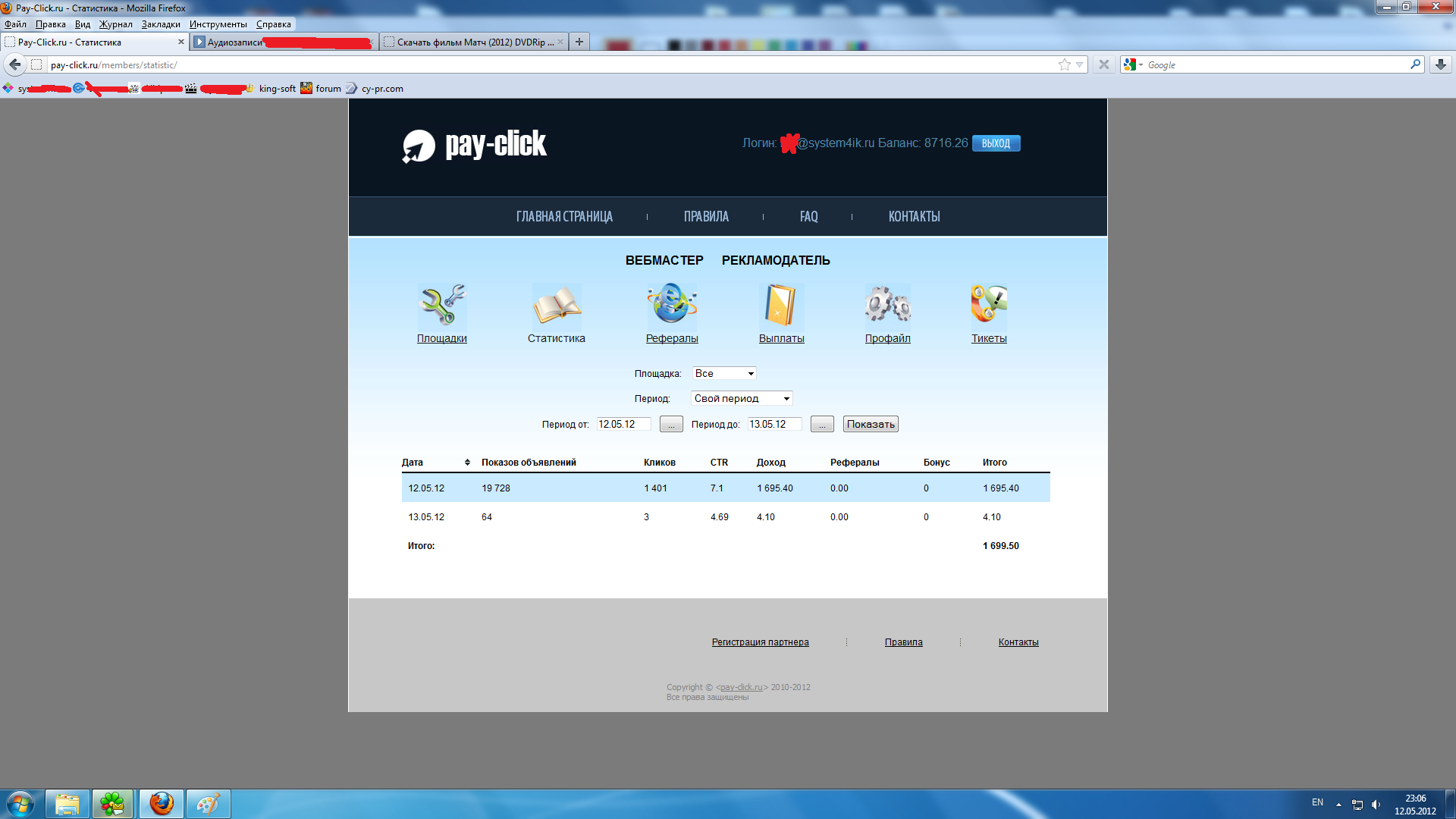Open the КОНТАКТЫ nav link
Viewport: 1456px width, 819px height.
click(x=915, y=217)
